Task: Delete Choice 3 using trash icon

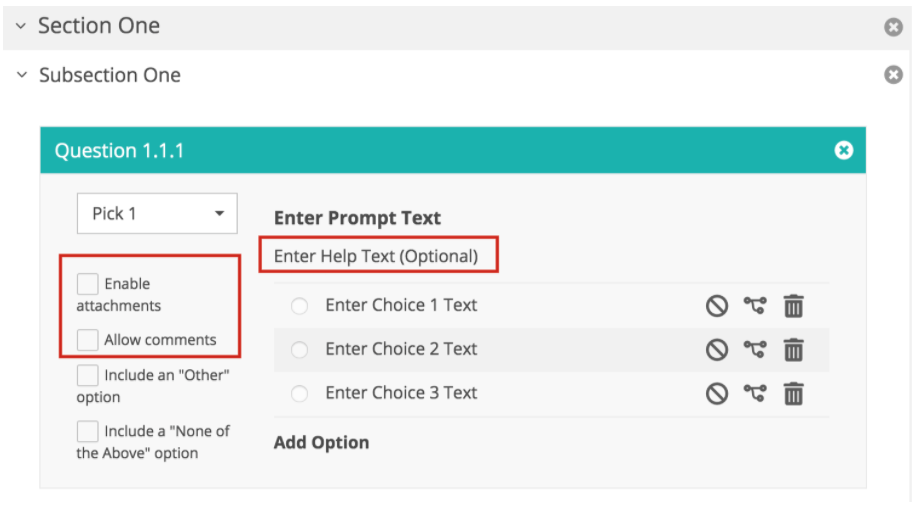Action: point(794,394)
